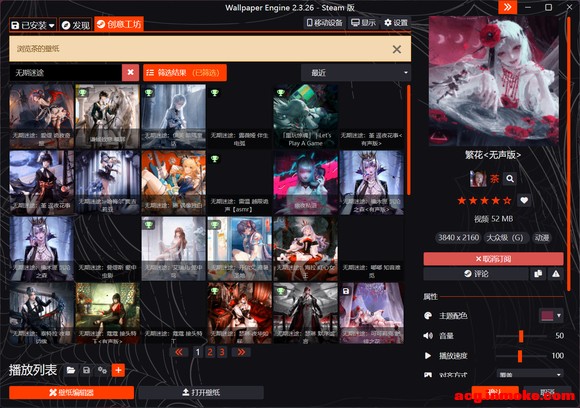Adjust the 音量 volume slider
The height and width of the screenshot is (408, 580).
click(x=521, y=336)
